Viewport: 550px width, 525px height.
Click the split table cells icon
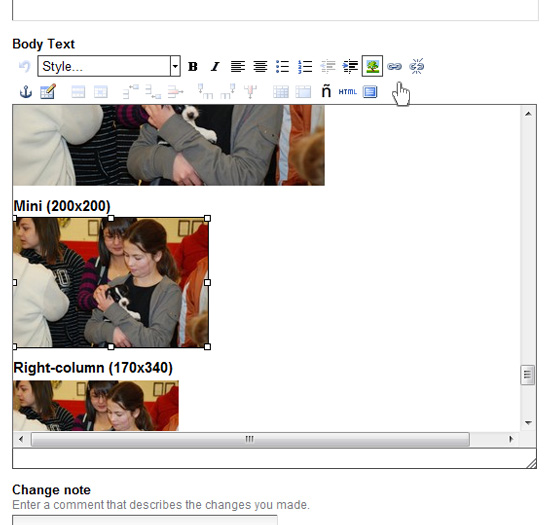click(281, 92)
